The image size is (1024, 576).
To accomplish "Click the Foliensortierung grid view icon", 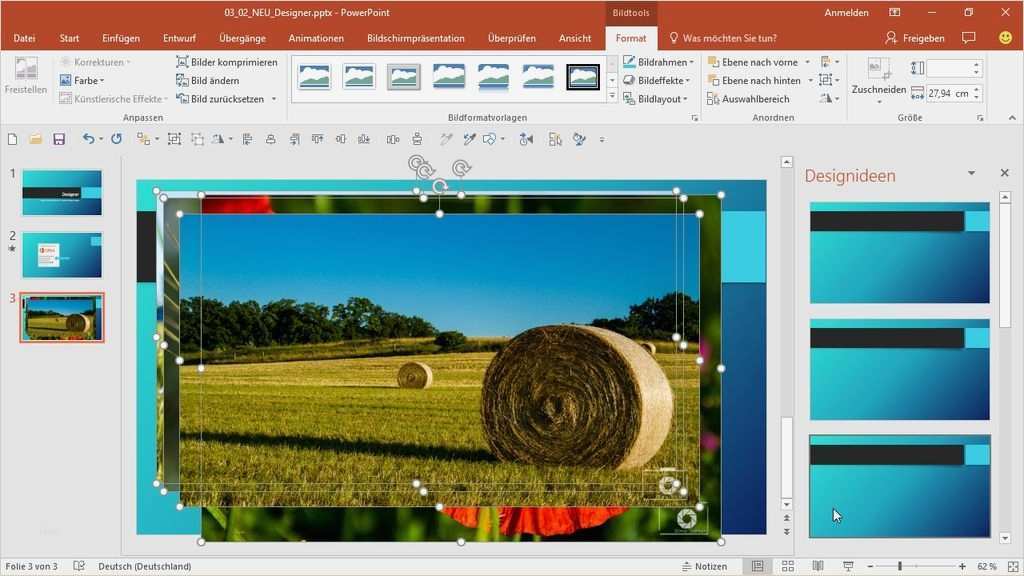I will (787, 566).
